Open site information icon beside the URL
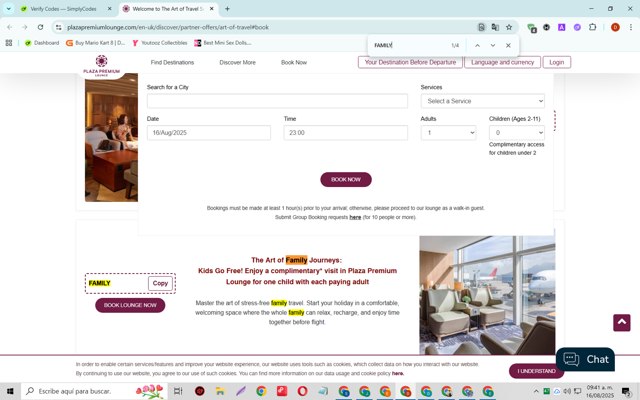 coord(59,27)
